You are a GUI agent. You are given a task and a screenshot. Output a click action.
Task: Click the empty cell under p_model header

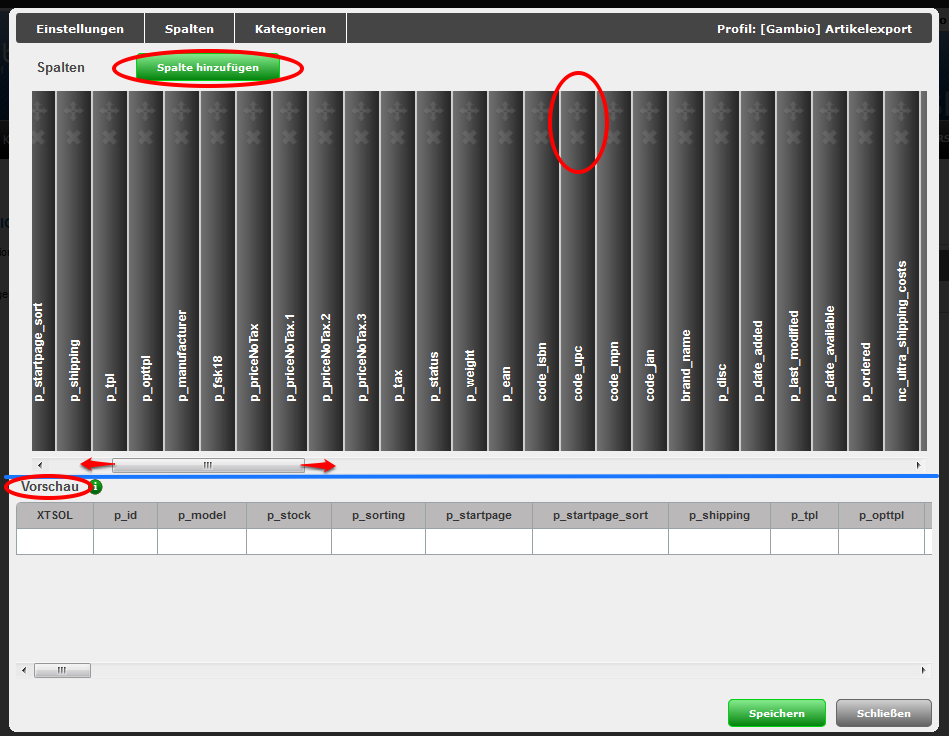[202, 541]
